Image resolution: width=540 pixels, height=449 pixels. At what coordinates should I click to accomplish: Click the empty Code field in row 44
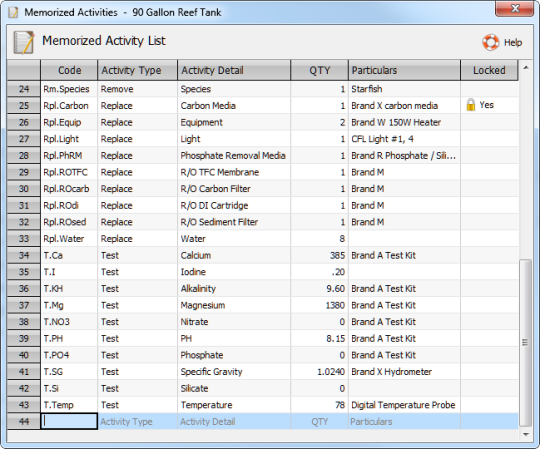[69, 421]
